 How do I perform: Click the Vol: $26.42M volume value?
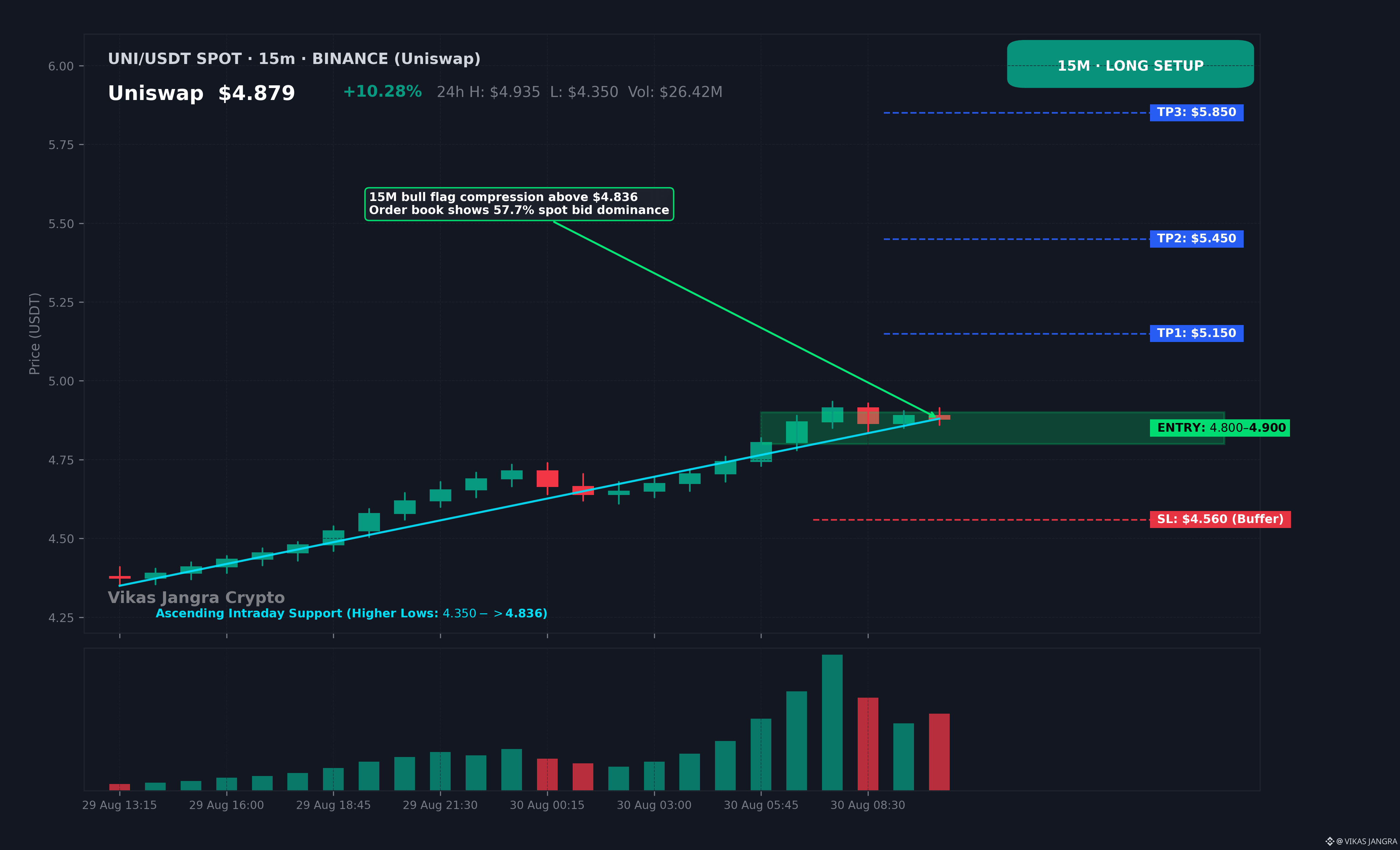tap(675, 92)
